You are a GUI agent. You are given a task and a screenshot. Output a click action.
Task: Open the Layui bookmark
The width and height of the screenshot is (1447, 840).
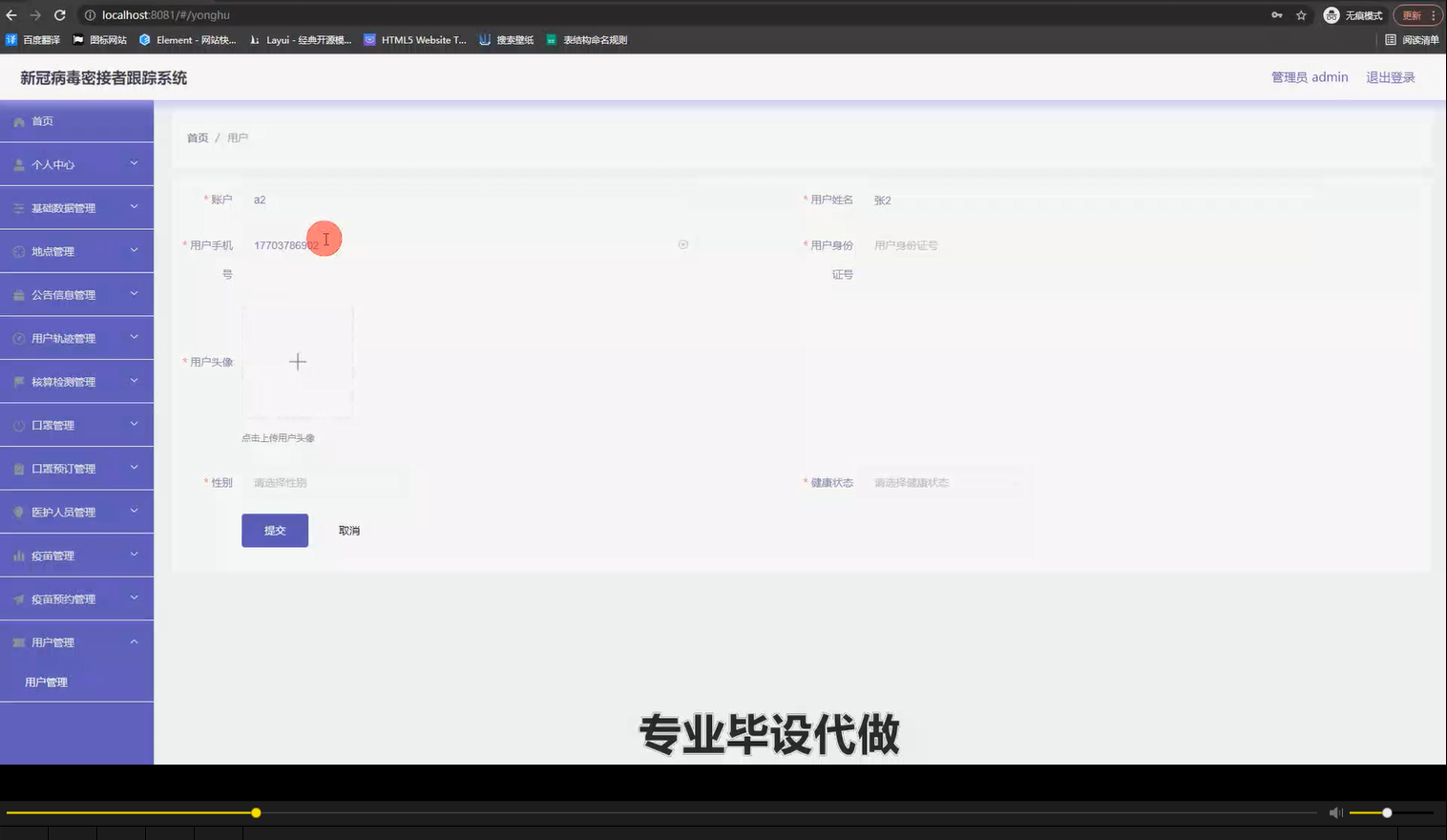[301, 40]
